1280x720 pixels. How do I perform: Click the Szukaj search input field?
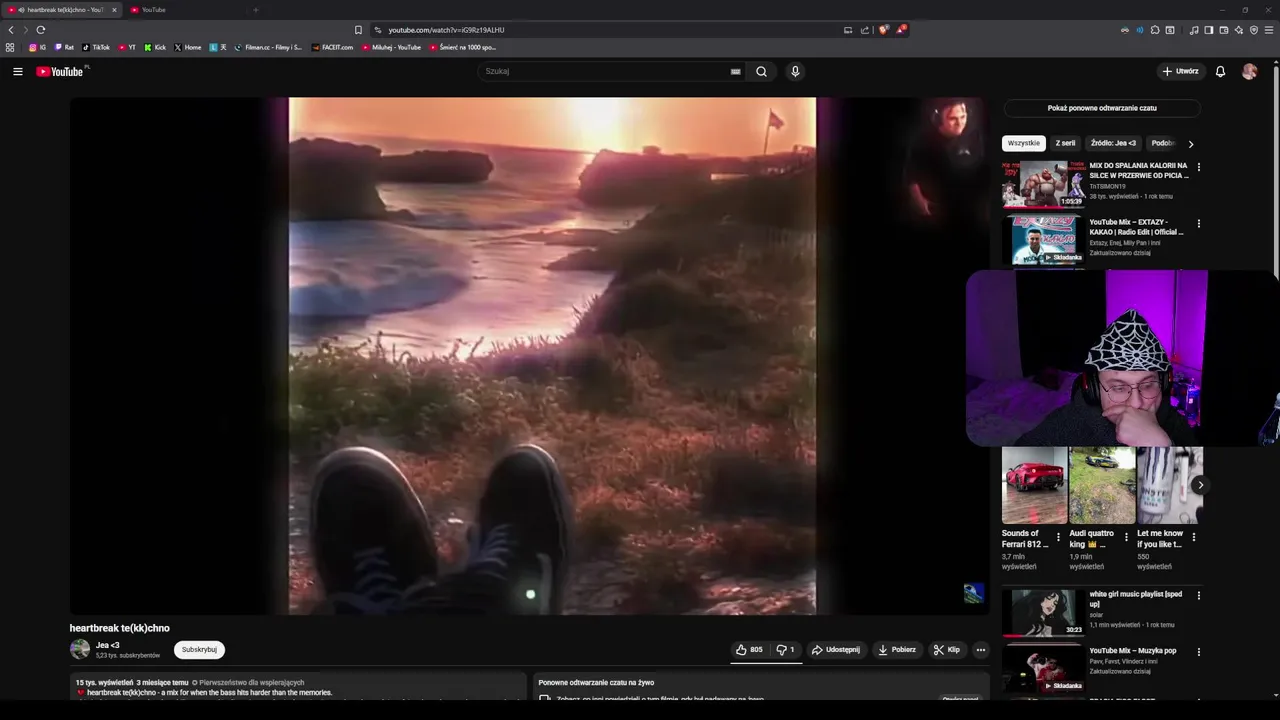pyautogui.click(x=605, y=71)
